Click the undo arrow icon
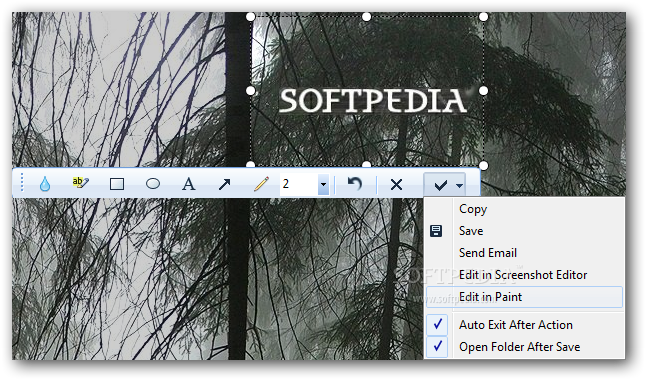The image size is (646, 380). (354, 183)
